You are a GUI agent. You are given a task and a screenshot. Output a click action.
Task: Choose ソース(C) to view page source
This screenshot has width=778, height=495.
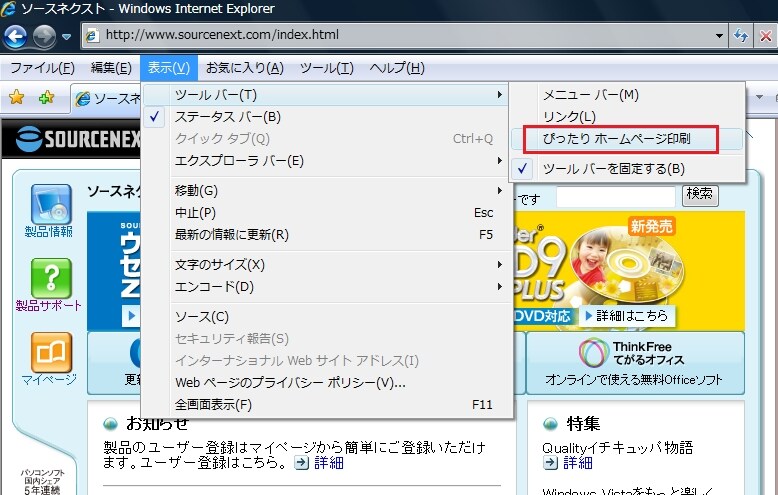click(326, 316)
